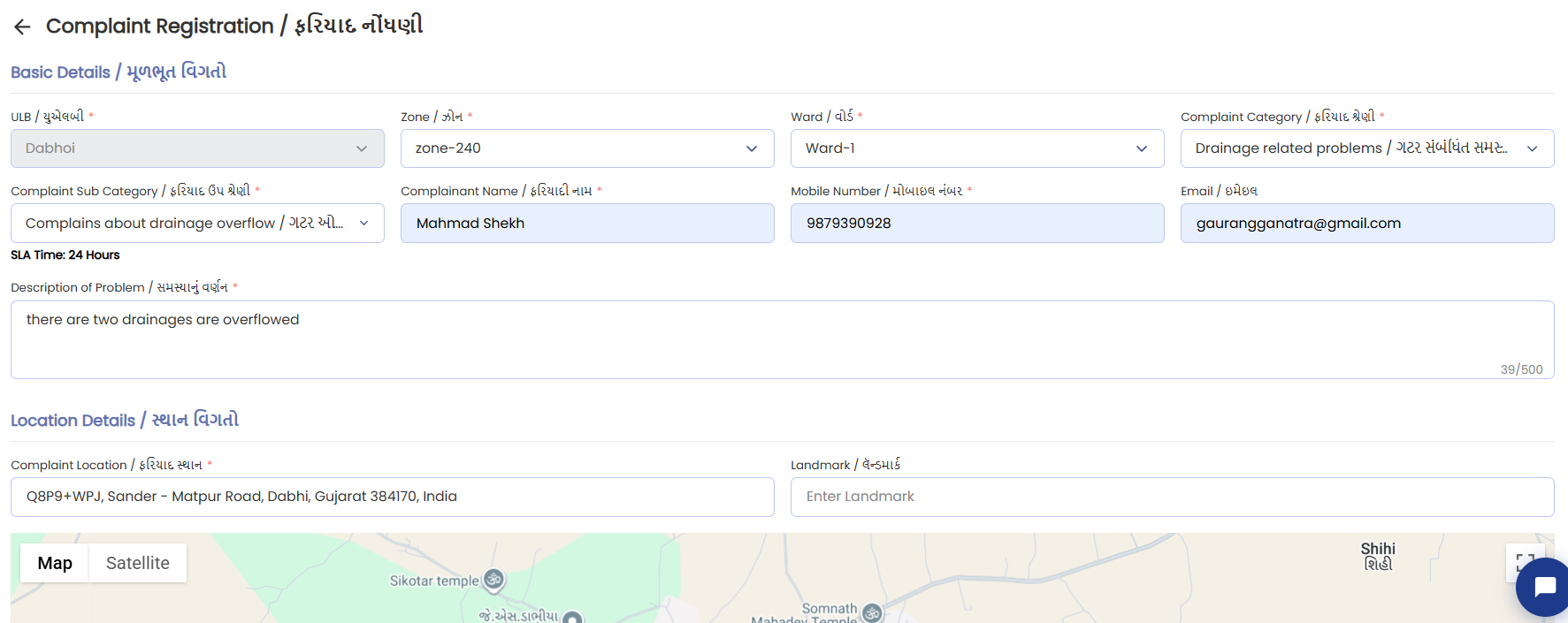Screen dimensions: 1568x623
Task: Open the Complaint Category dropdown
Action: [x=1367, y=148]
